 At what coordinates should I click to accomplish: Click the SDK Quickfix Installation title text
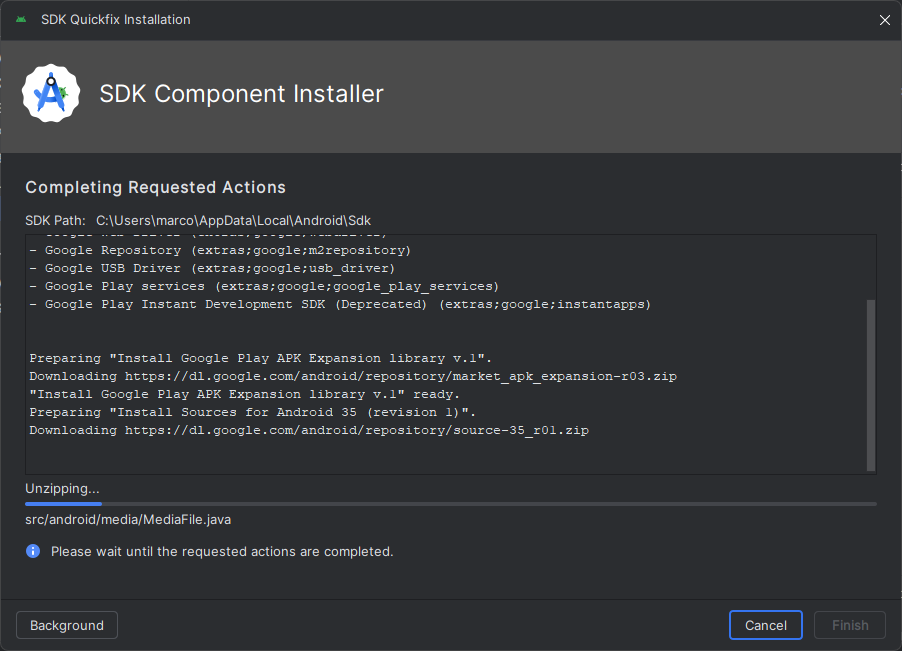pos(115,19)
